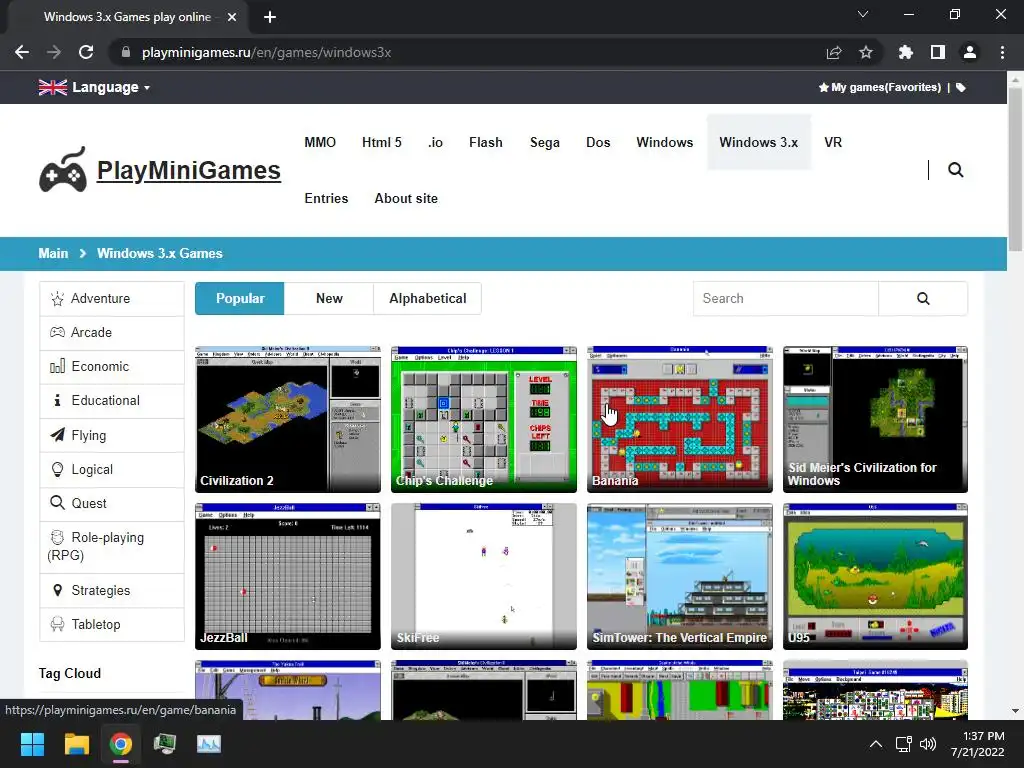Choose the Logical category
This screenshot has height=768, width=1024.
[112, 470]
